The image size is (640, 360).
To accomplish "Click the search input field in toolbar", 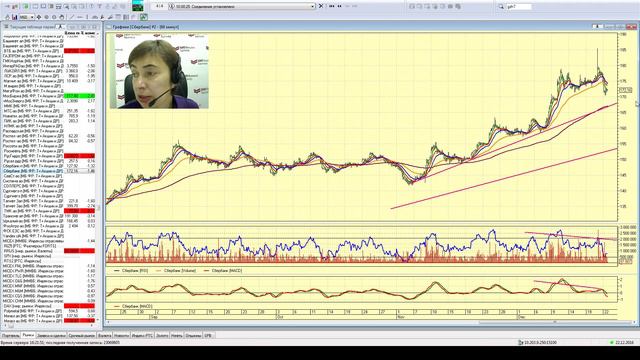I will [x=519, y=7].
